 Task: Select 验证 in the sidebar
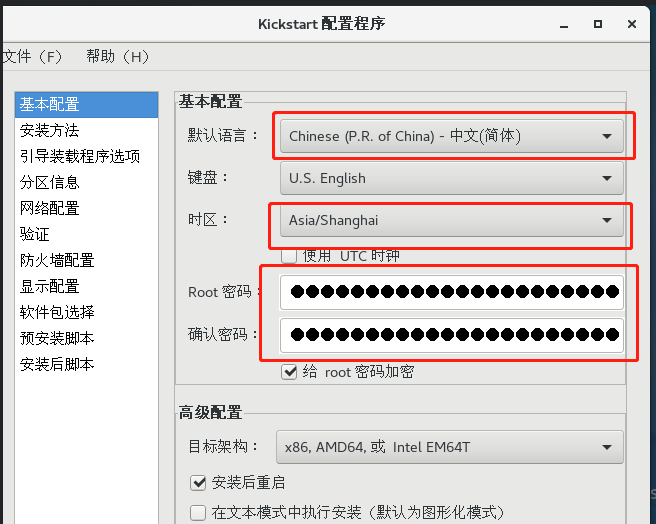pyautogui.click(x=87, y=234)
